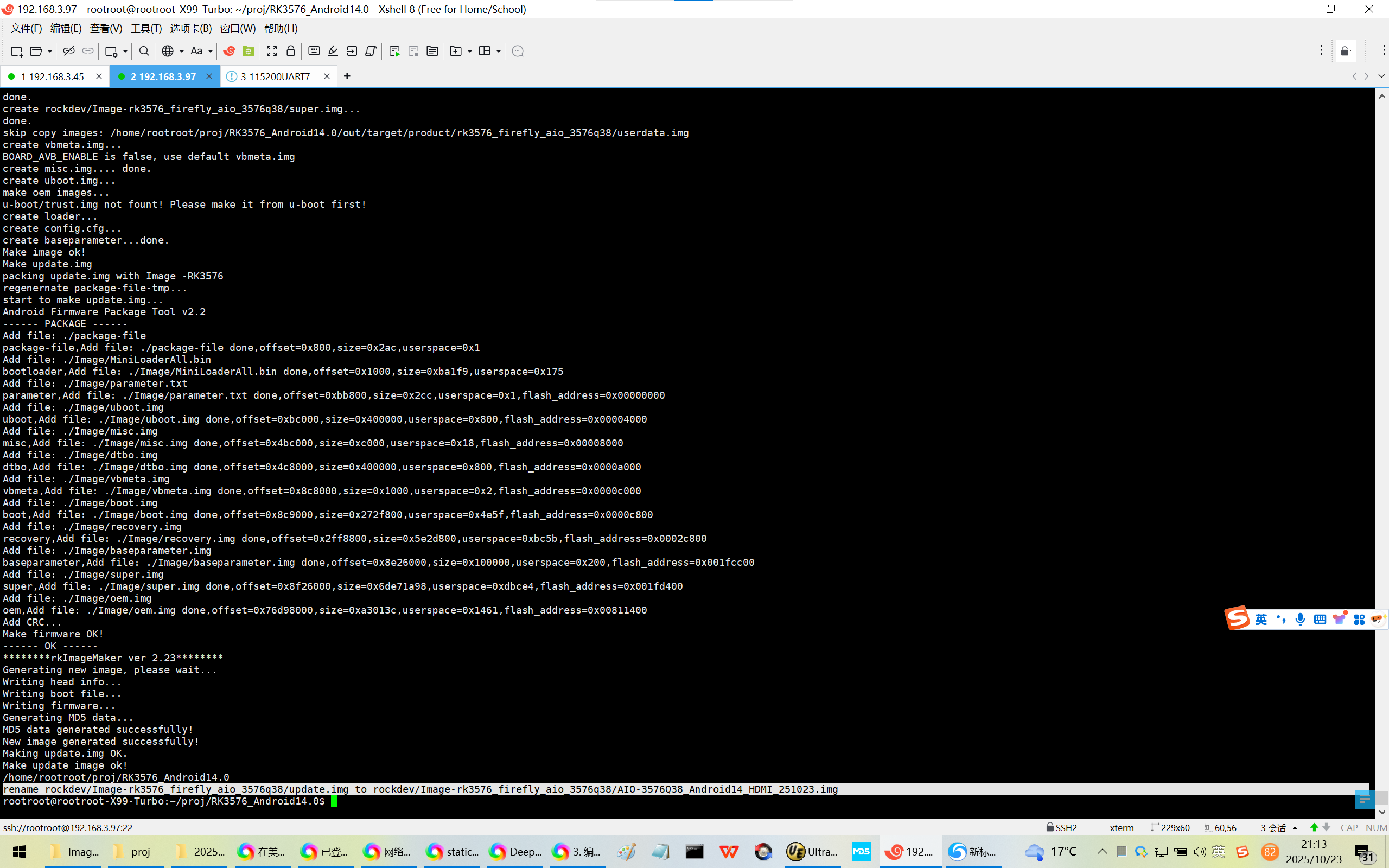
Task: Close the 1 192.168.3.45 tab
Action: (x=99, y=76)
